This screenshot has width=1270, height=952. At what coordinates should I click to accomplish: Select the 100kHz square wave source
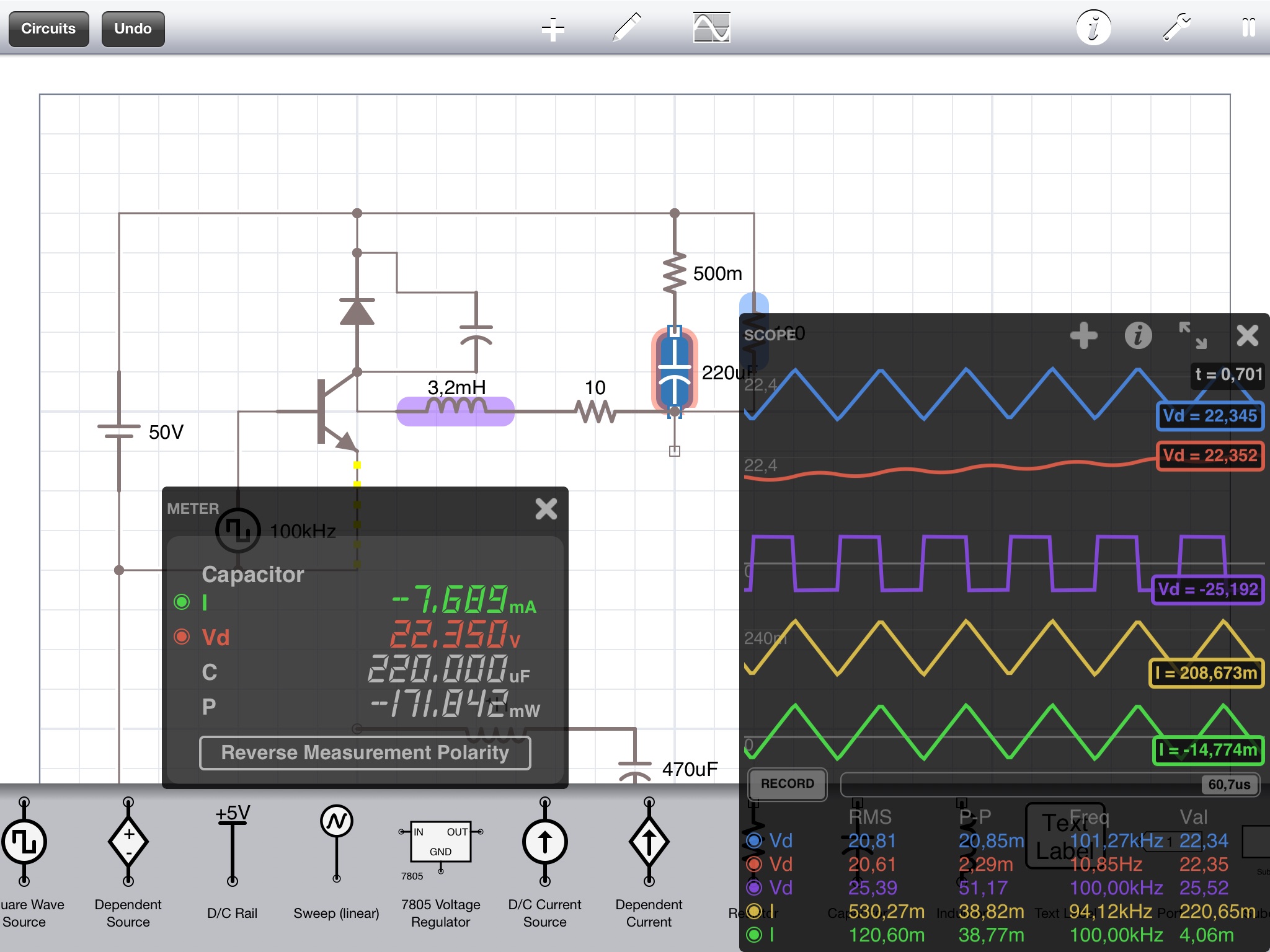pyautogui.click(x=238, y=531)
